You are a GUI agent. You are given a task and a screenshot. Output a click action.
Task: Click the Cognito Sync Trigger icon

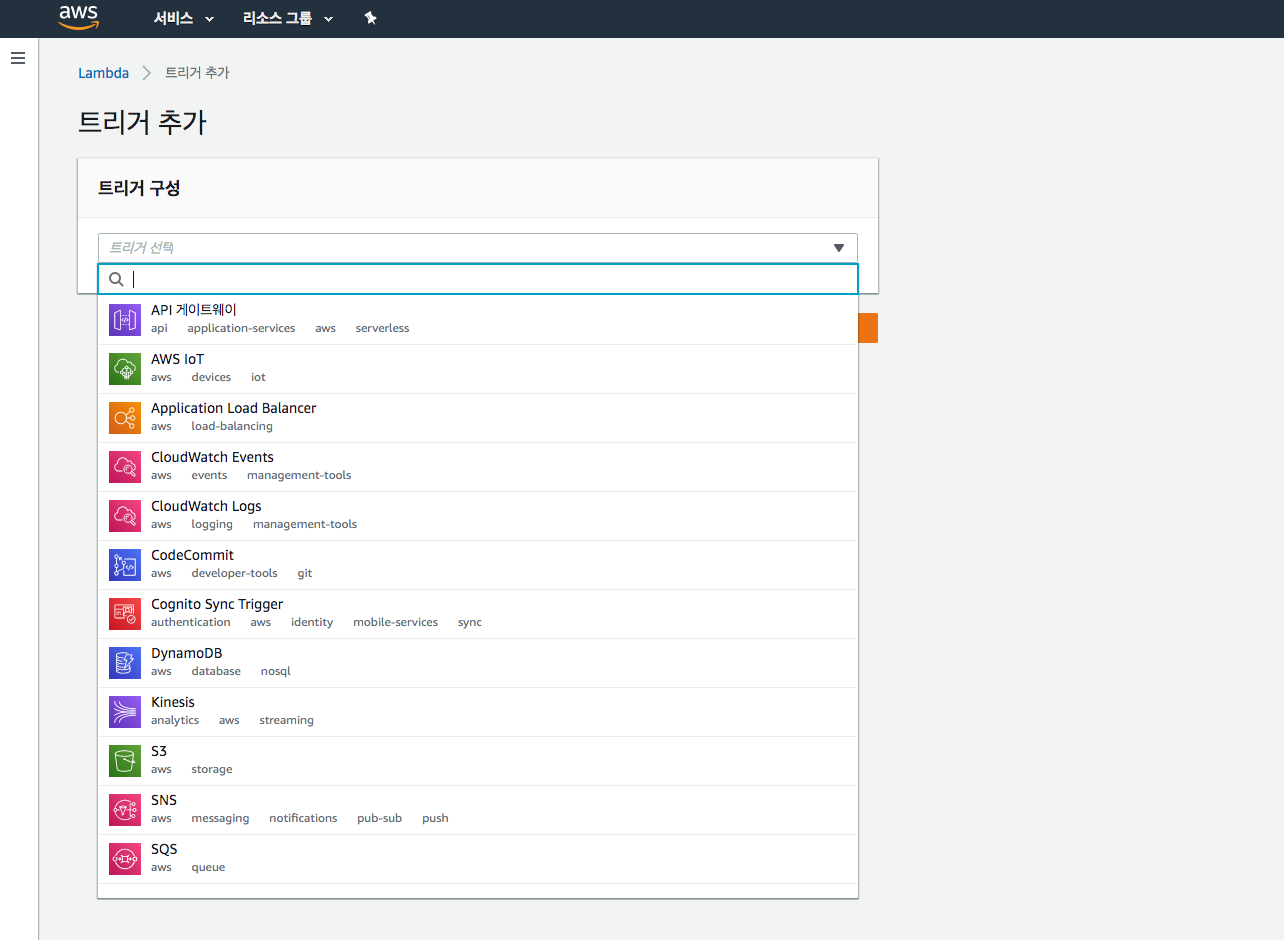click(x=125, y=614)
